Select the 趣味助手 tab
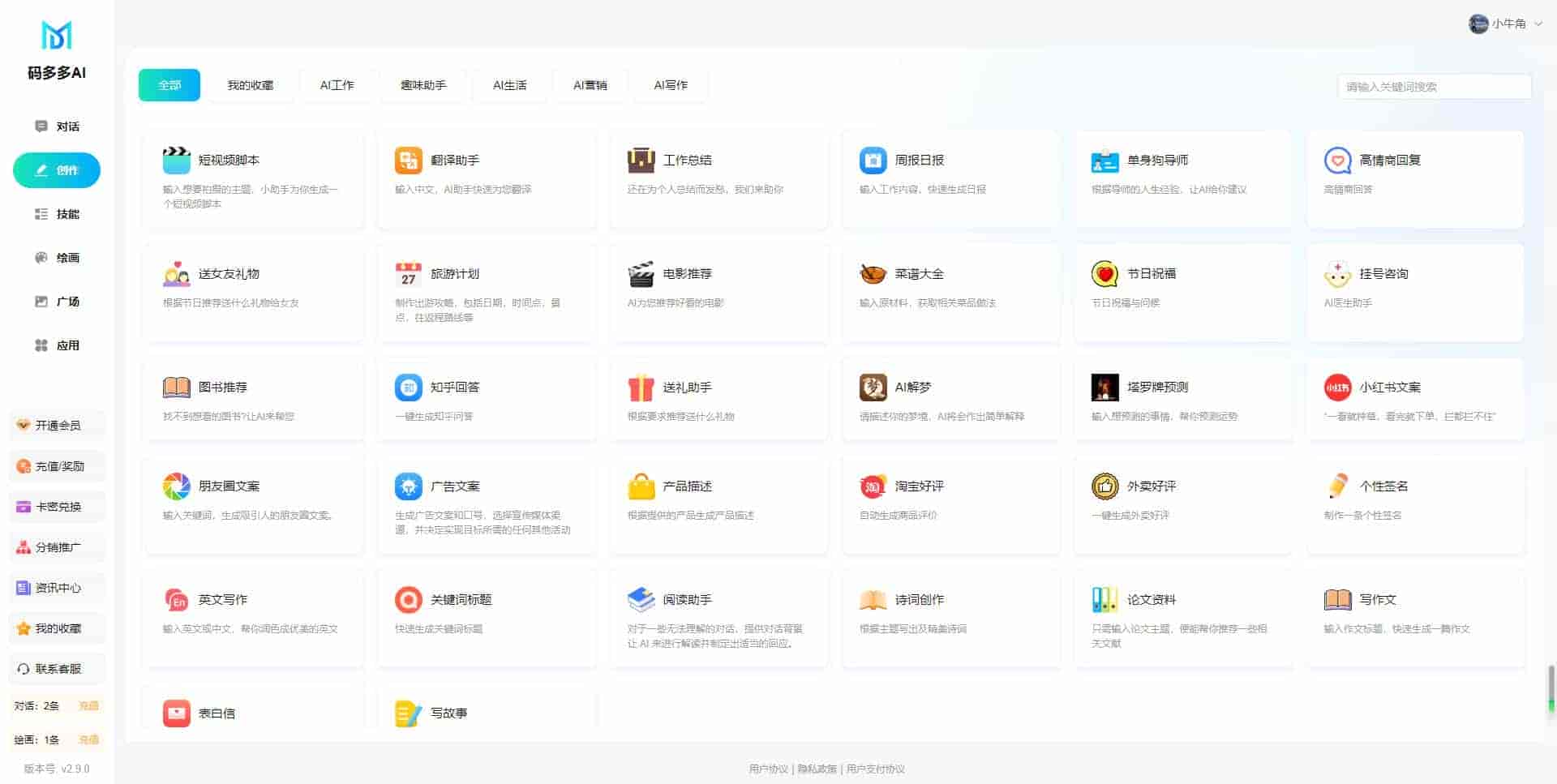 click(423, 85)
